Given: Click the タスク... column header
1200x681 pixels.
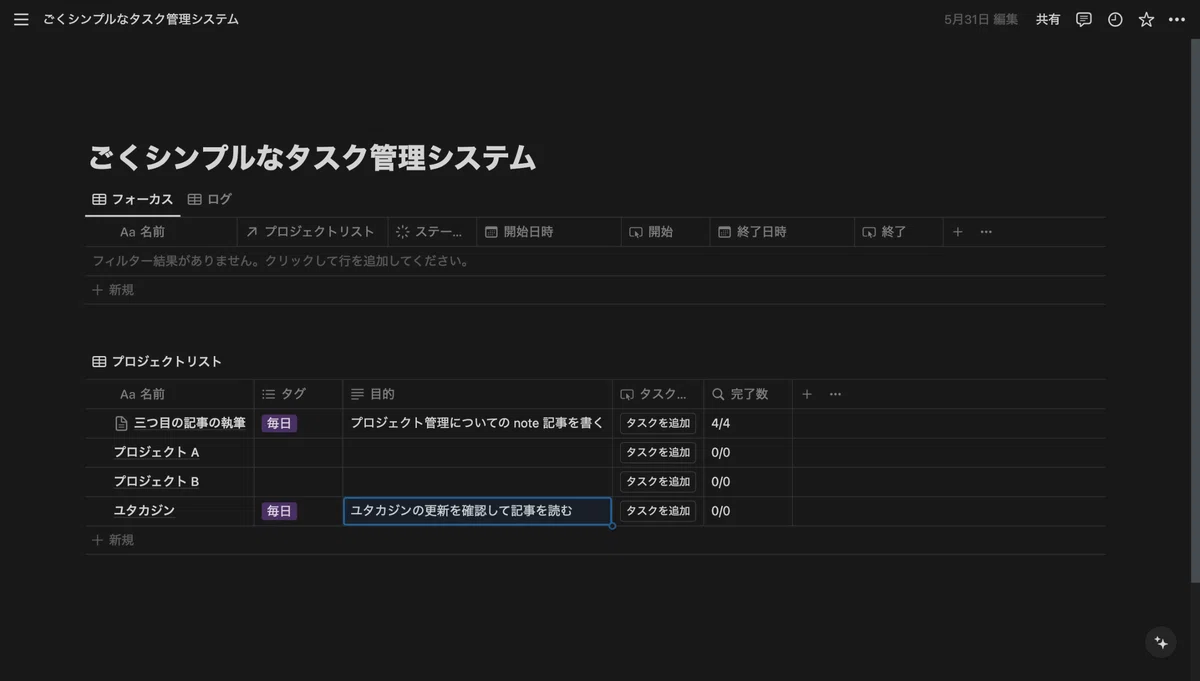Looking at the screenshot, I should coord(658,394).
